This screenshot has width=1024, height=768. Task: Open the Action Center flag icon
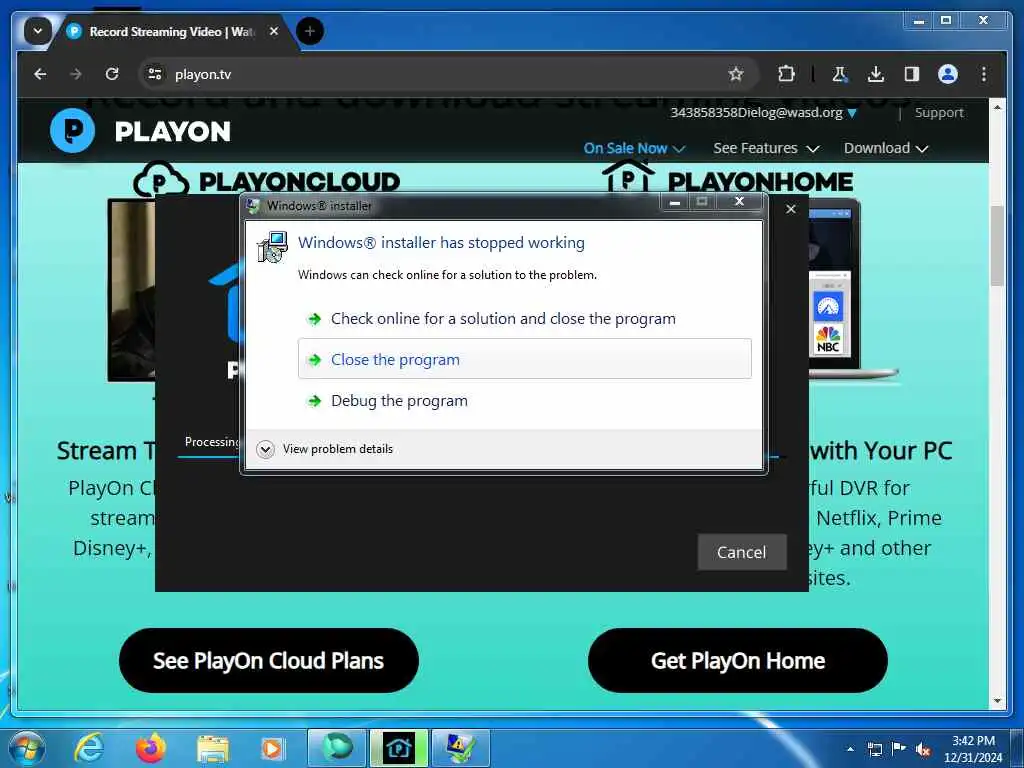click(899, 748)
